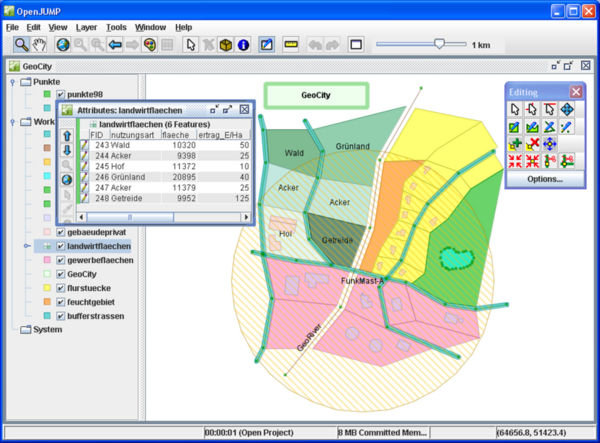The image size is (600, 443).
Task: Open the output window icon
Action: pos(356,45)
